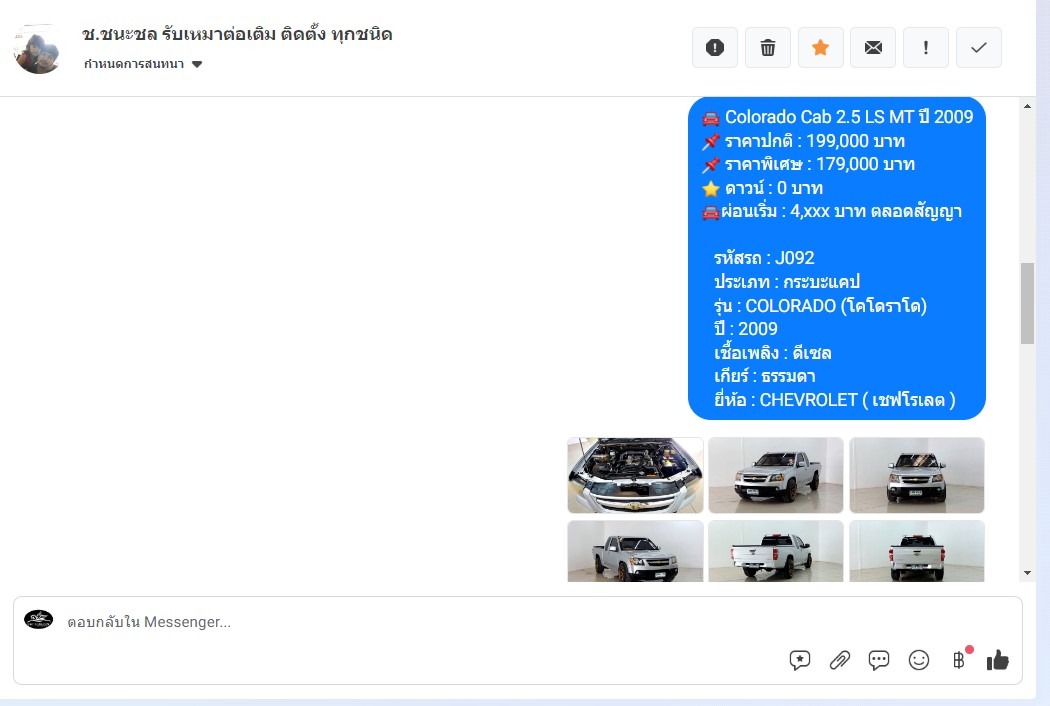Open the กำหนดการสนทนา dropdown
The image size is (1050, 706).
143,64
